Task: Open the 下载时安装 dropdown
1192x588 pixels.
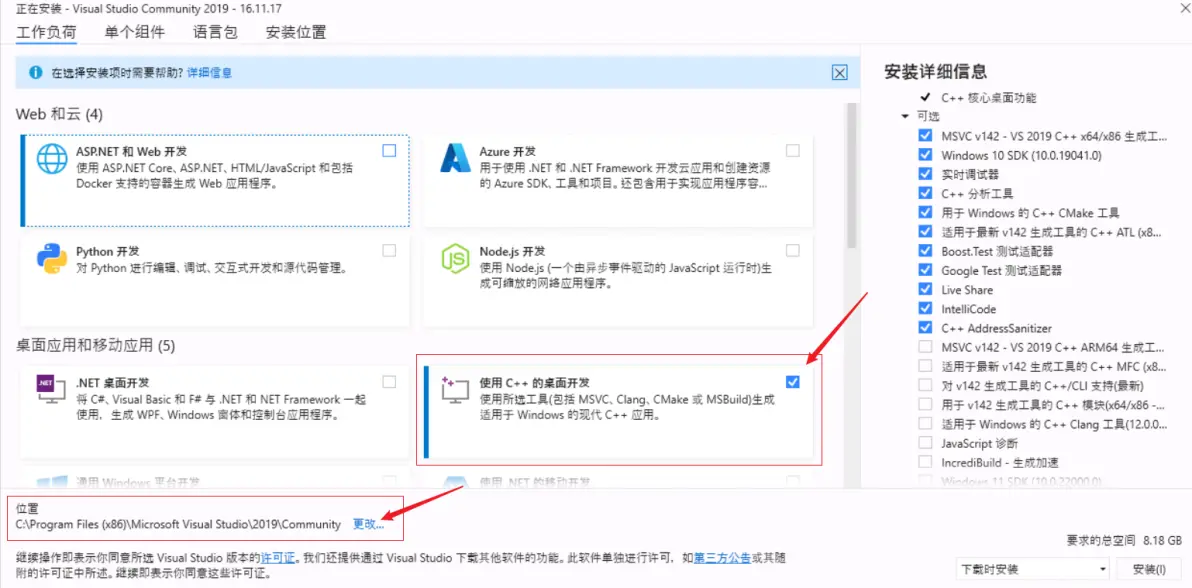Action: (x=1033, y=569)
